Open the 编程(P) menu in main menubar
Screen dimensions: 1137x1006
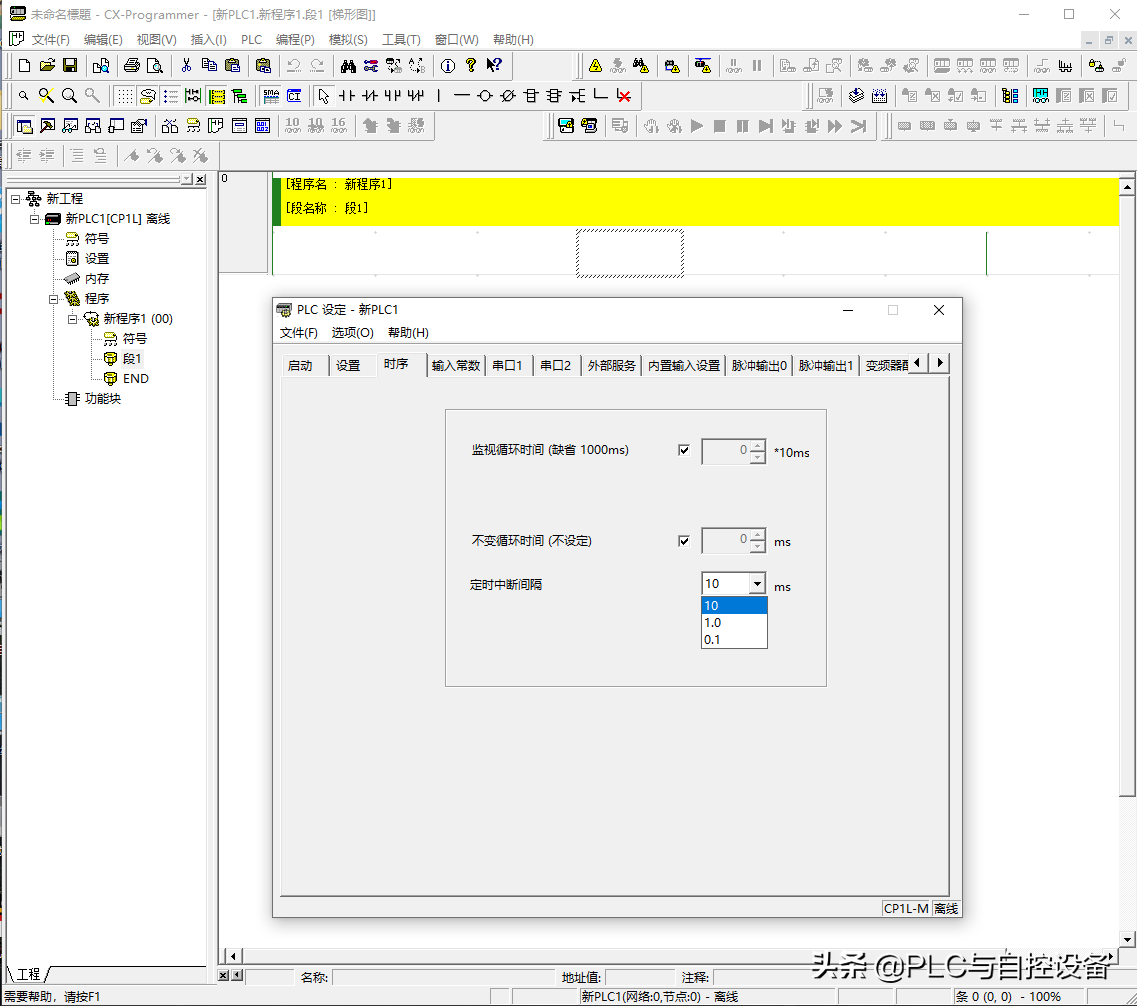[x=295, y=40]
